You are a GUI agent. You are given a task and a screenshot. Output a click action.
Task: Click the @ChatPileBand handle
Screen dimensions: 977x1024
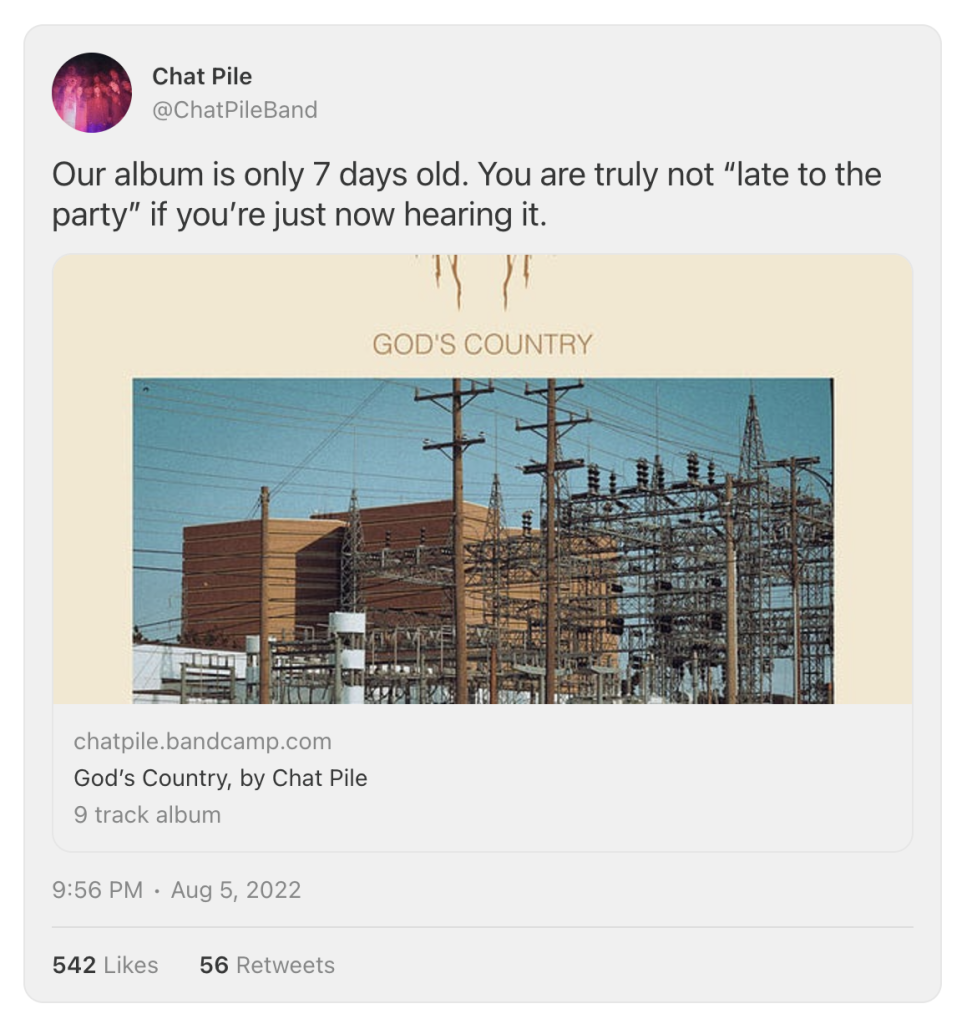point(234,110)
